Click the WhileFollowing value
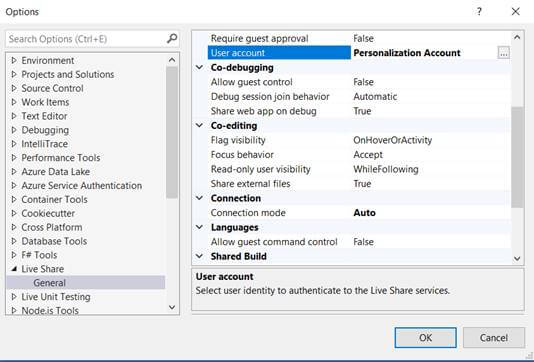The height and width of the screenshot is (362, 534). pyautogui.click(x=386, y=169)
